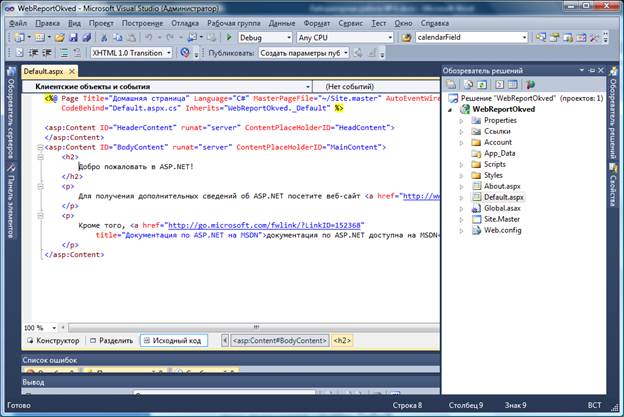624x417 pixels.
Task: Expand the Properties node in solution tree
Action: (461, 121)
